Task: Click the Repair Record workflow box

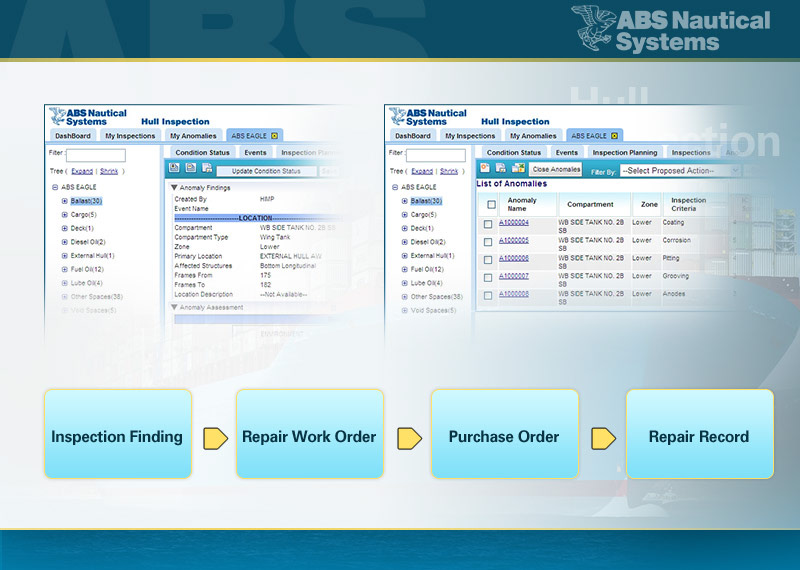Action: click(699, 434)
